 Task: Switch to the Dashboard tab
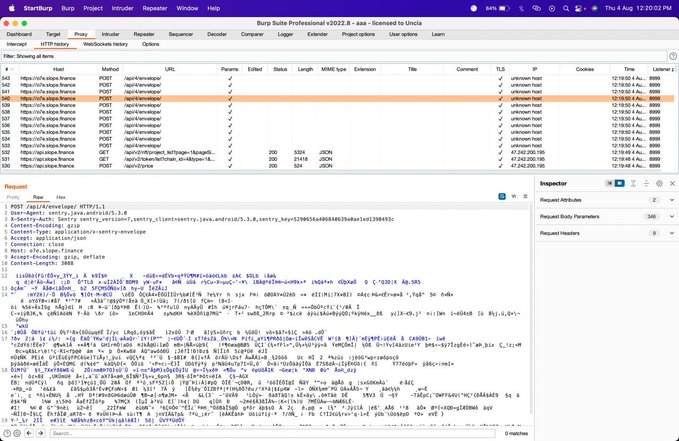(19, 34)
